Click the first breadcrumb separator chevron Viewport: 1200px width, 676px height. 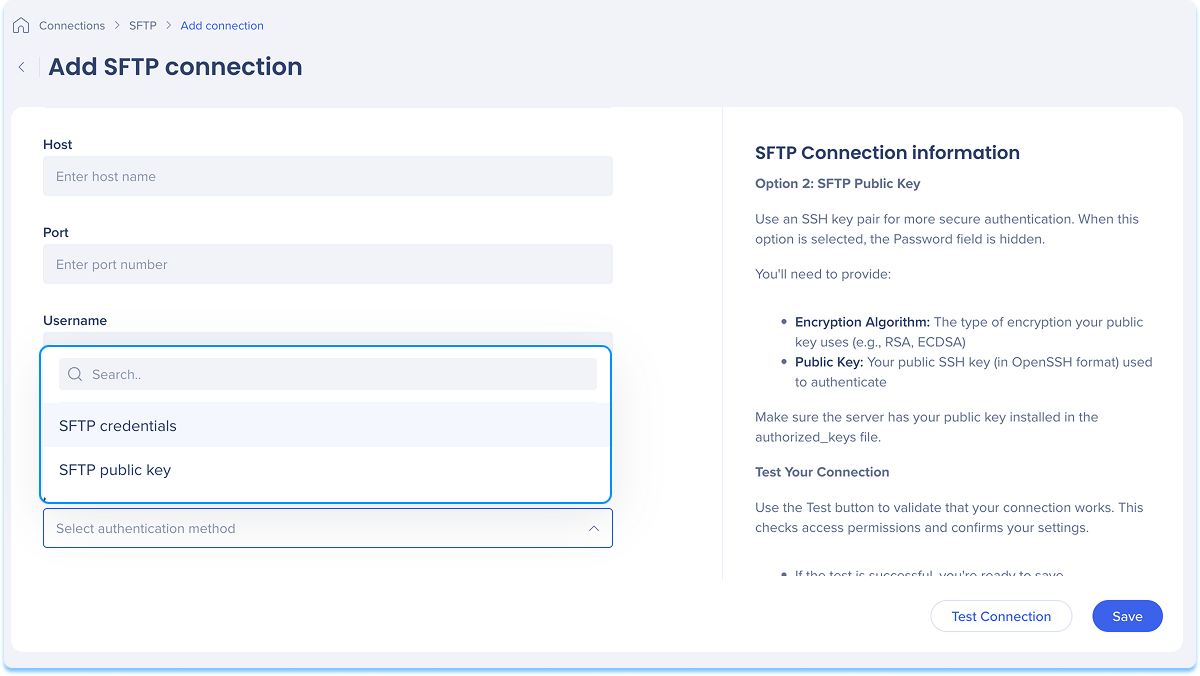pos(117,25)
